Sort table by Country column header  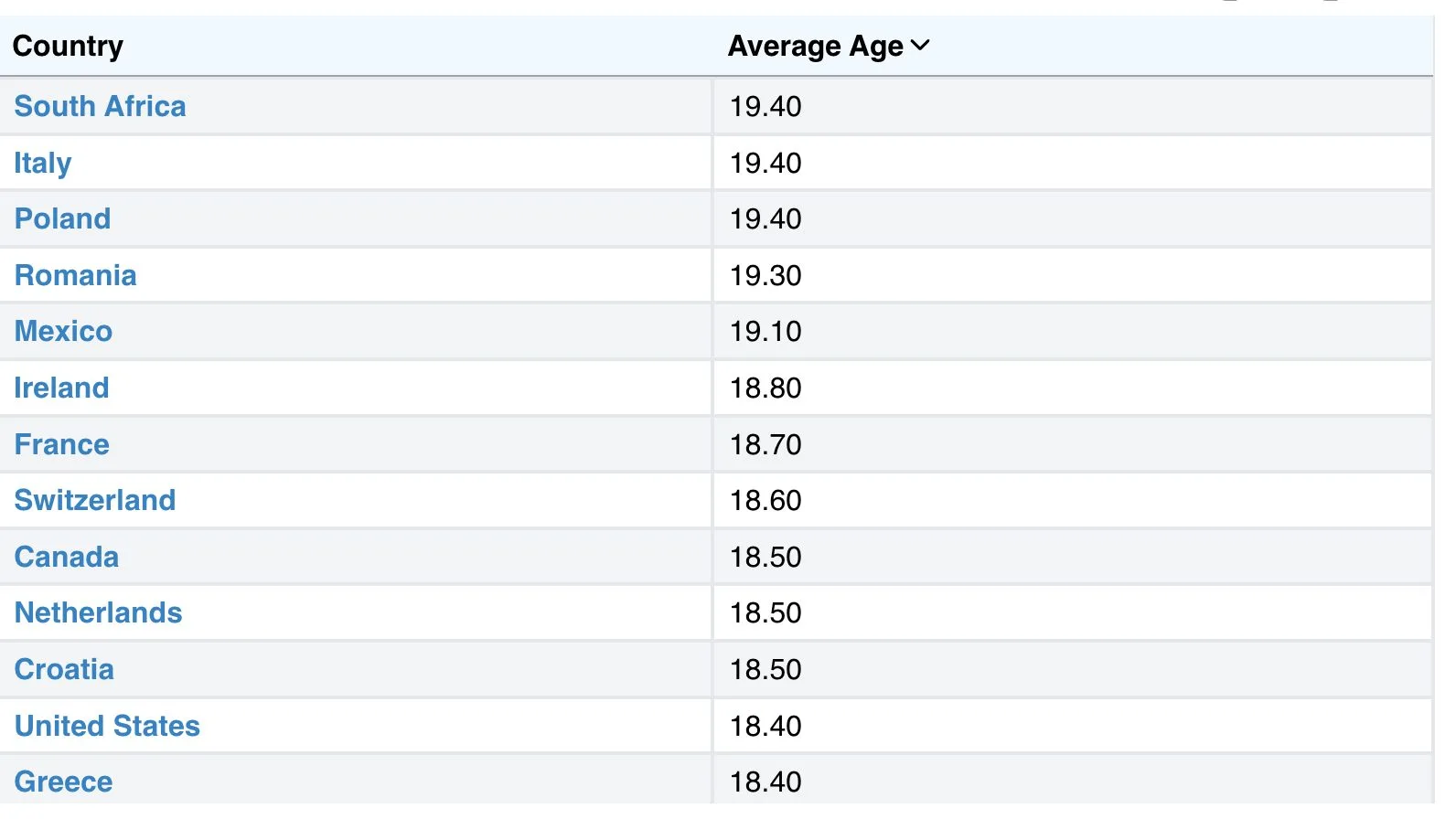click(68, 46)
